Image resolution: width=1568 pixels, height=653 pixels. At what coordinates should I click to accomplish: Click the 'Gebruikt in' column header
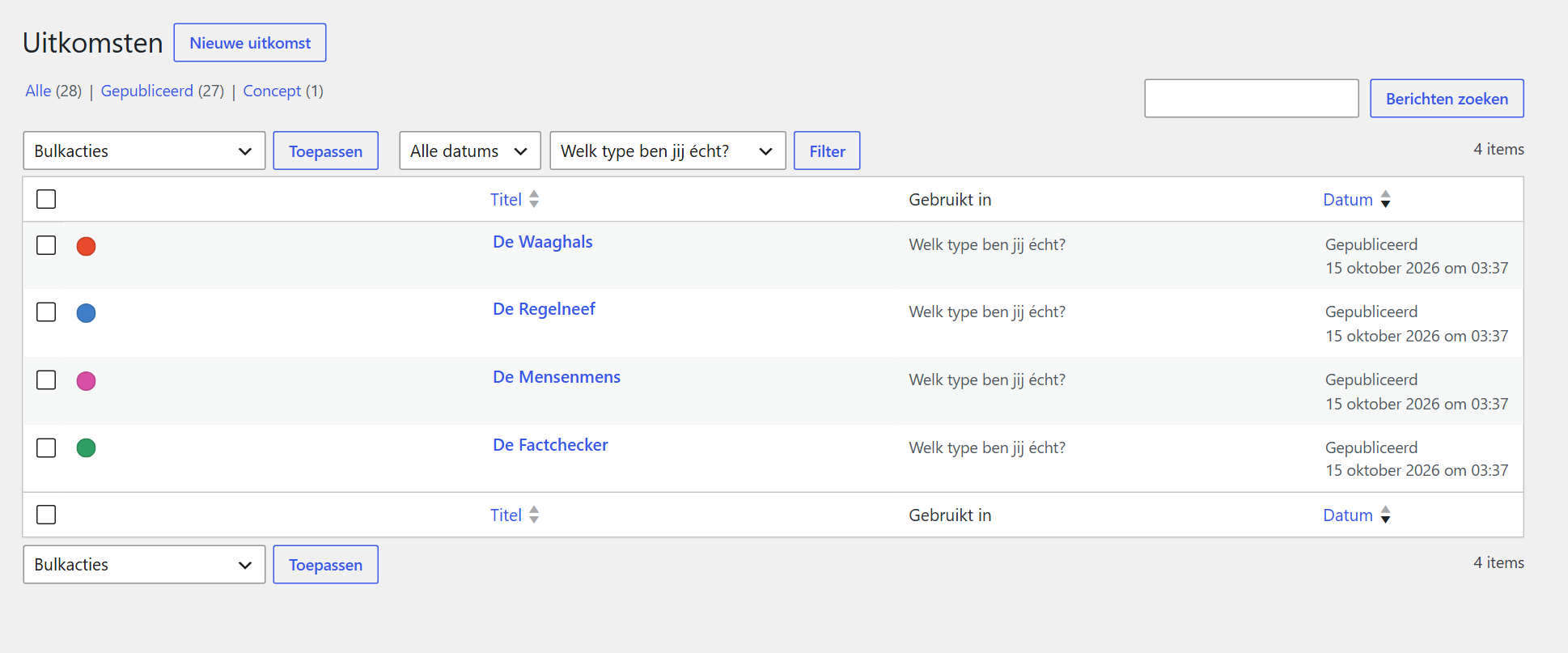point(950,199)
